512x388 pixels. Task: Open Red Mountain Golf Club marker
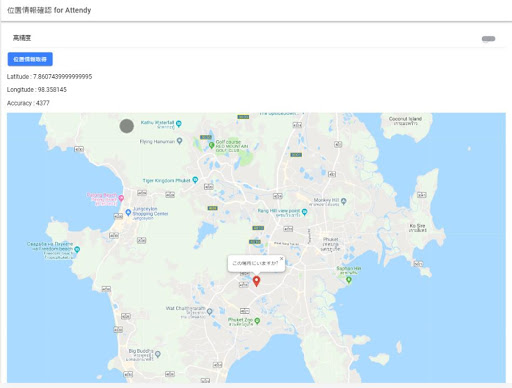tap(211, 145)
